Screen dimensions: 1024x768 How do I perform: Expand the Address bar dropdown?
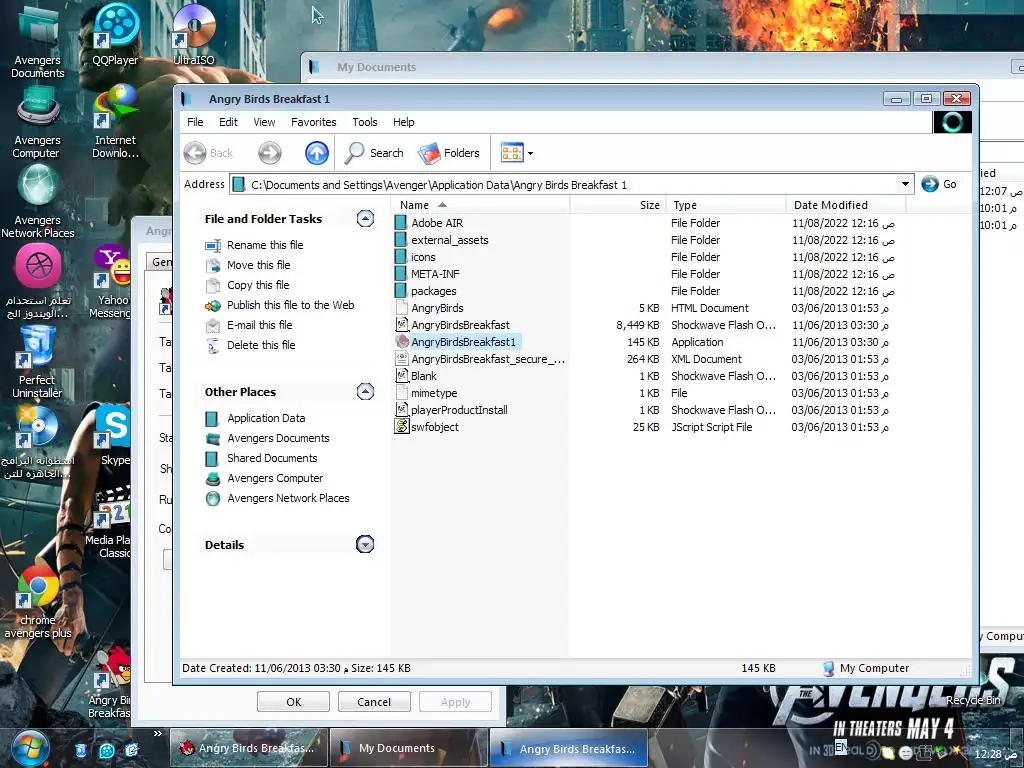(905, 184)
